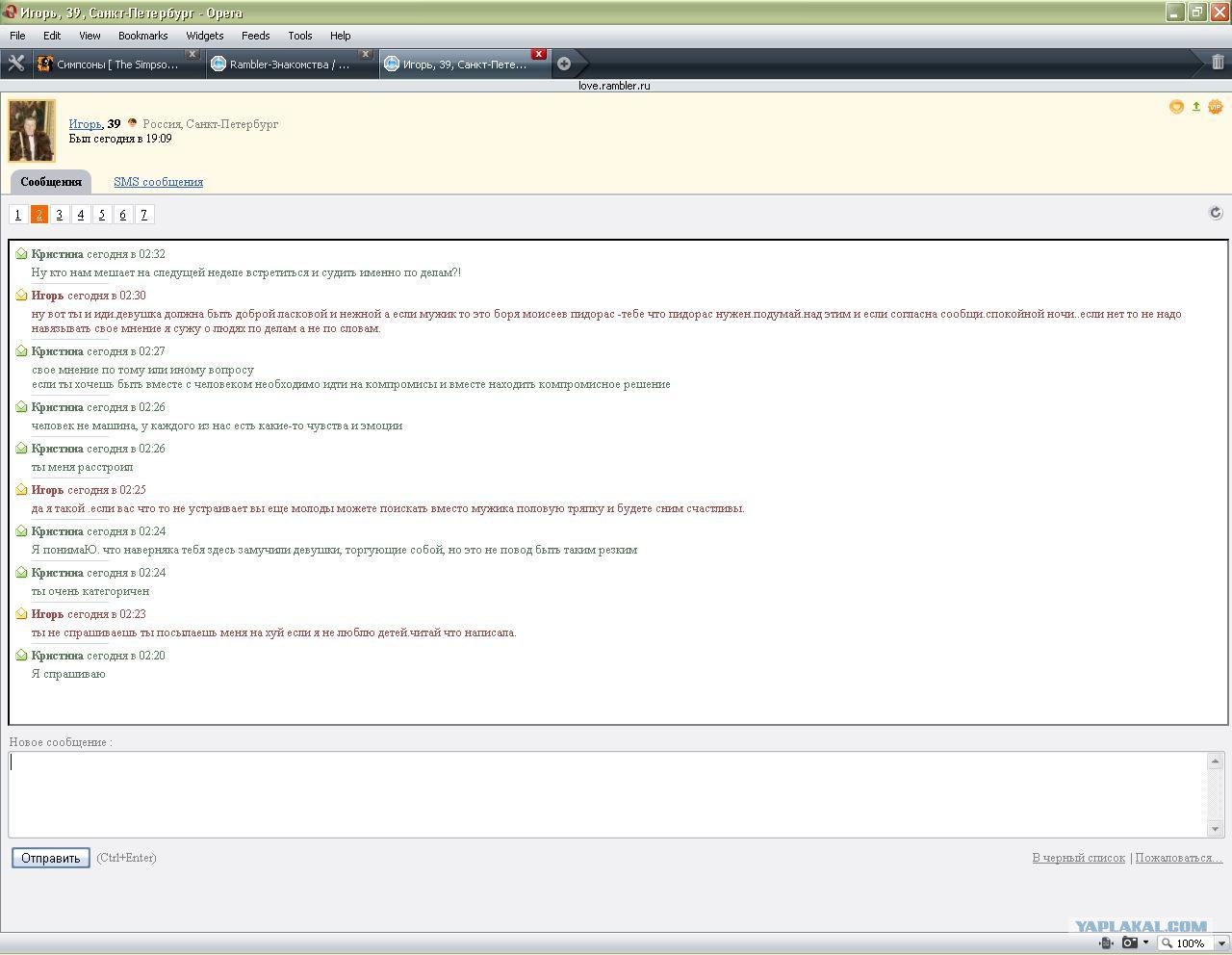
Task: Click the Пожаловаться link
Action: [1179, 858]
